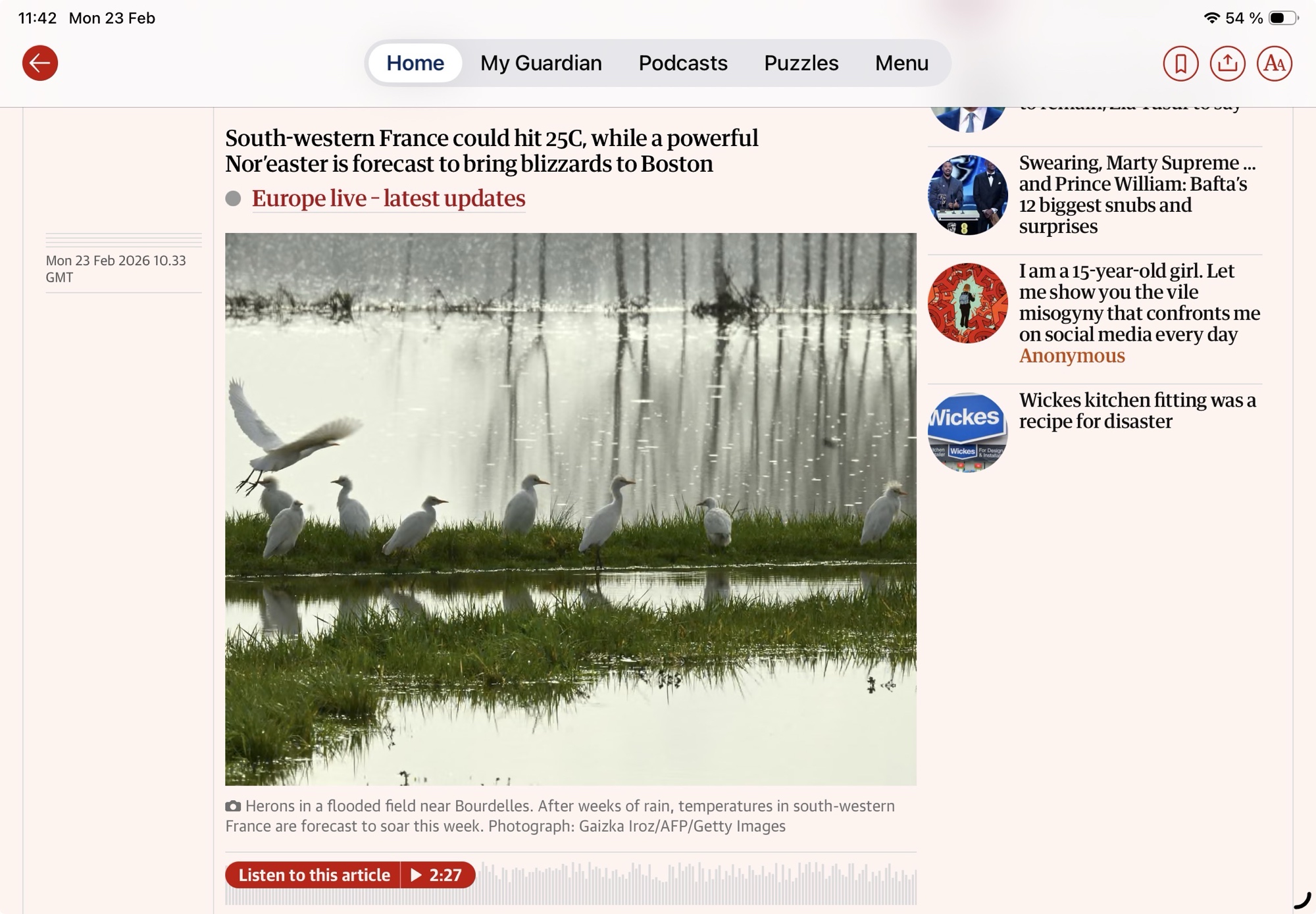The height and width of the screenshot is (914, 1316).
Task: Bookmark this article with the save icon
Action: pos(1180,63)
